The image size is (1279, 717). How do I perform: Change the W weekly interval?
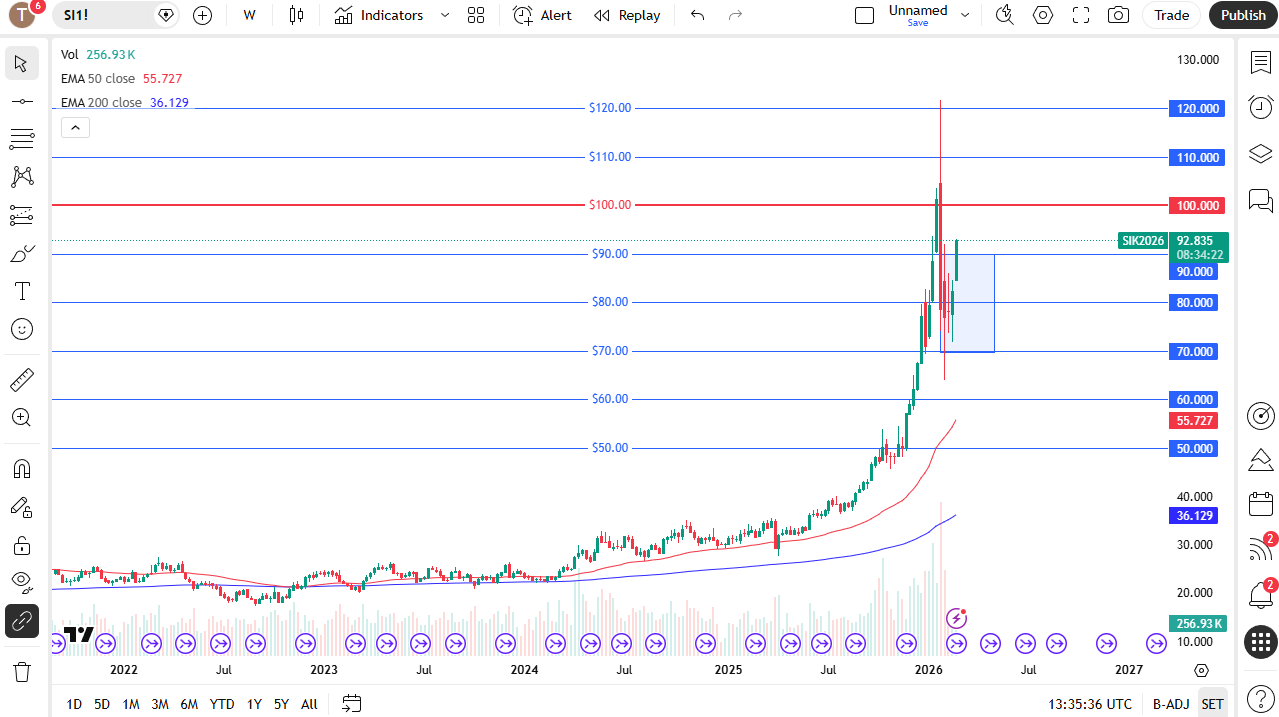(x=249, y=15)
